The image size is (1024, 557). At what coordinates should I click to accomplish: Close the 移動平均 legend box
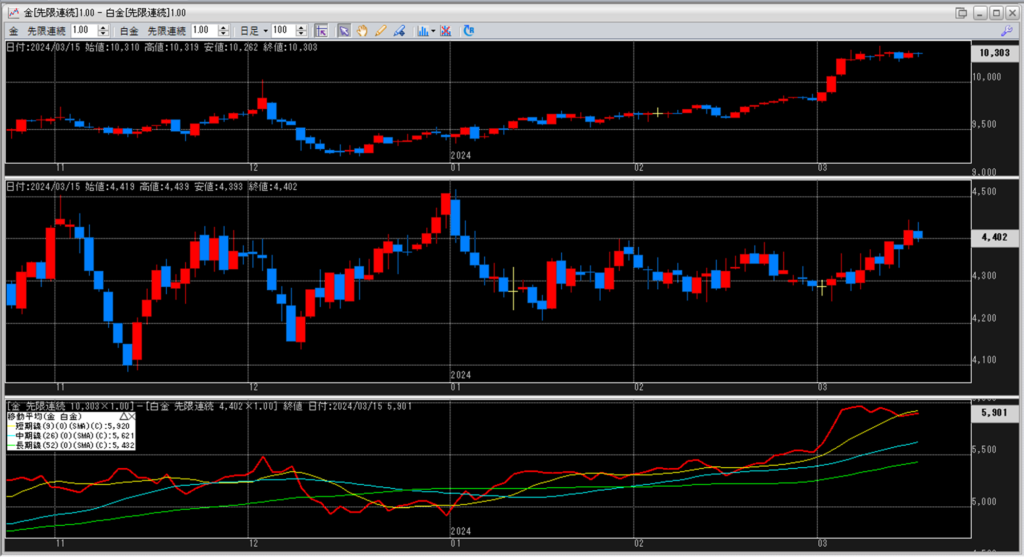coord(131,415)
